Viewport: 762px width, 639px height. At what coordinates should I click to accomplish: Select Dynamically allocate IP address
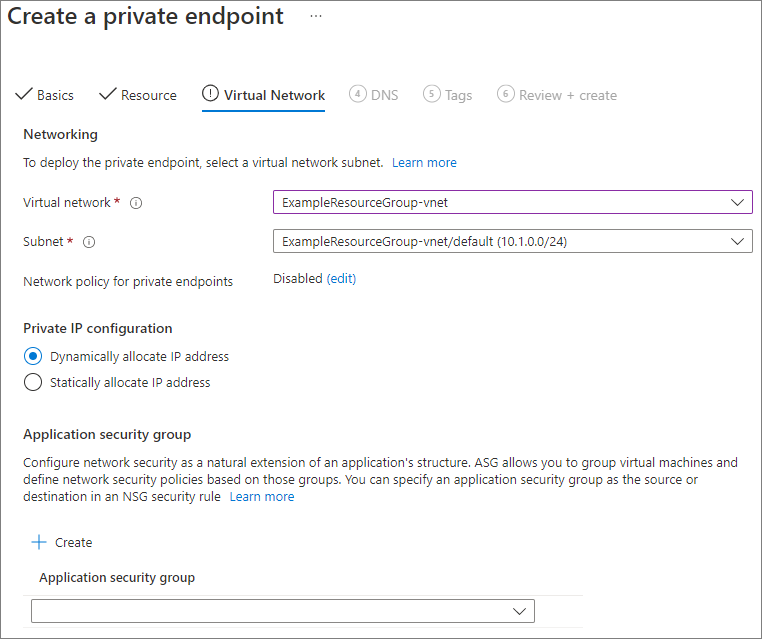coord(33,356)
